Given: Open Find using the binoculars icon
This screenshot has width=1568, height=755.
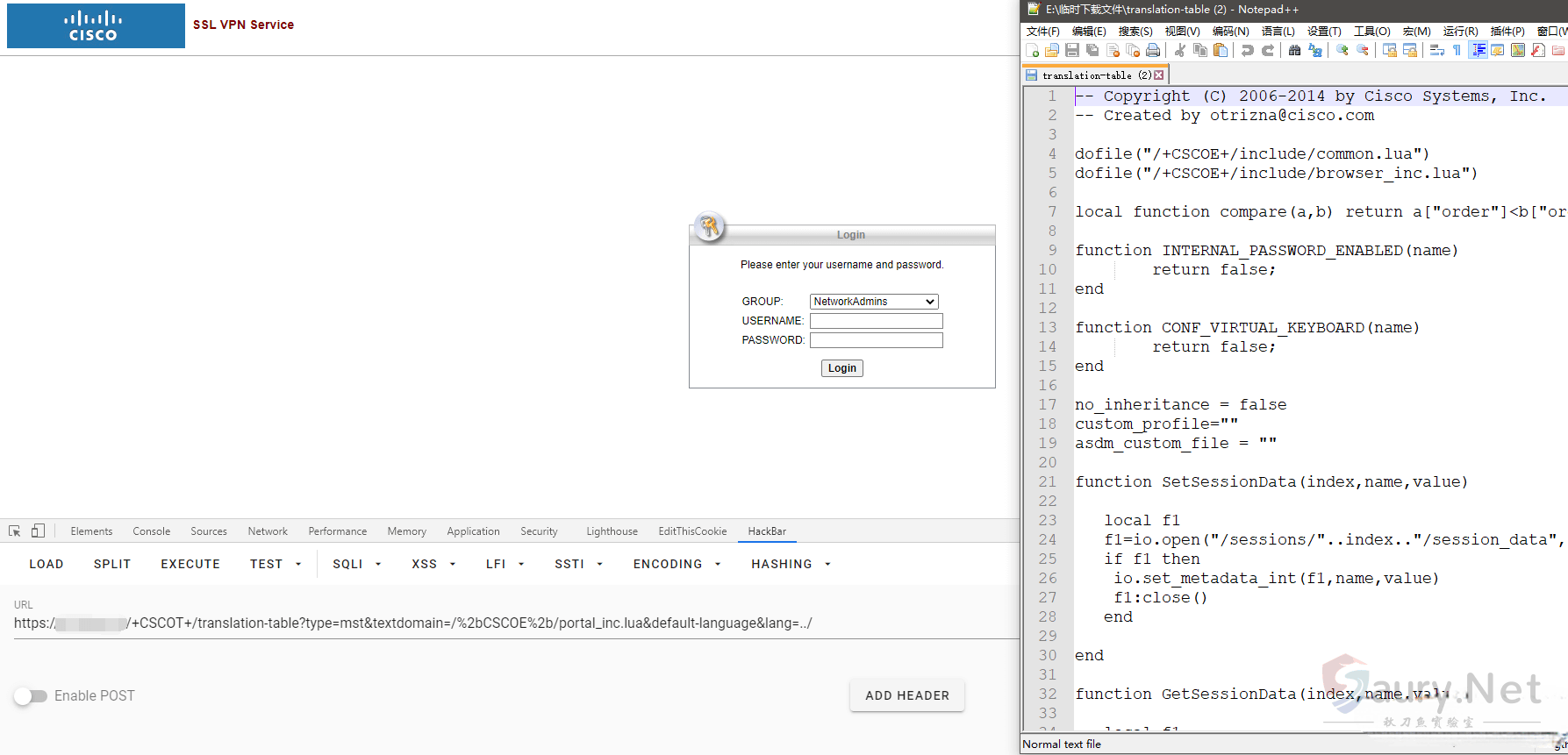Looking at the screenshot, I should [x=1294, y=51].
